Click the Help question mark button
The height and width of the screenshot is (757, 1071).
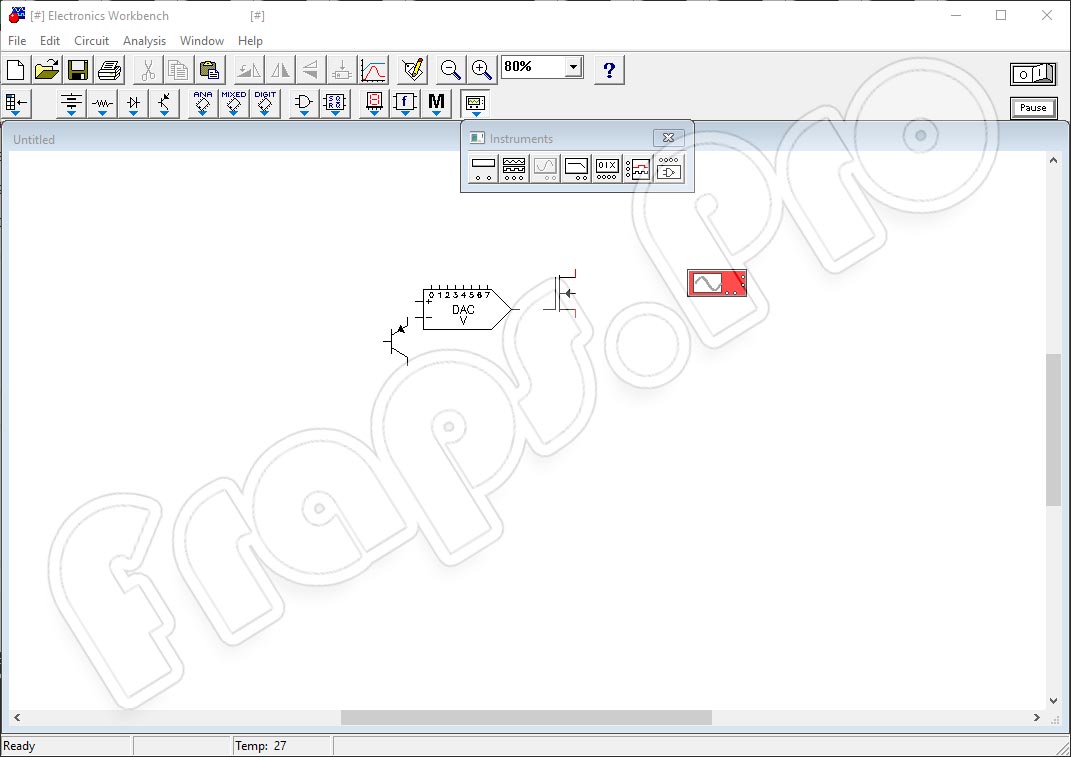click(x=608, y=69)
